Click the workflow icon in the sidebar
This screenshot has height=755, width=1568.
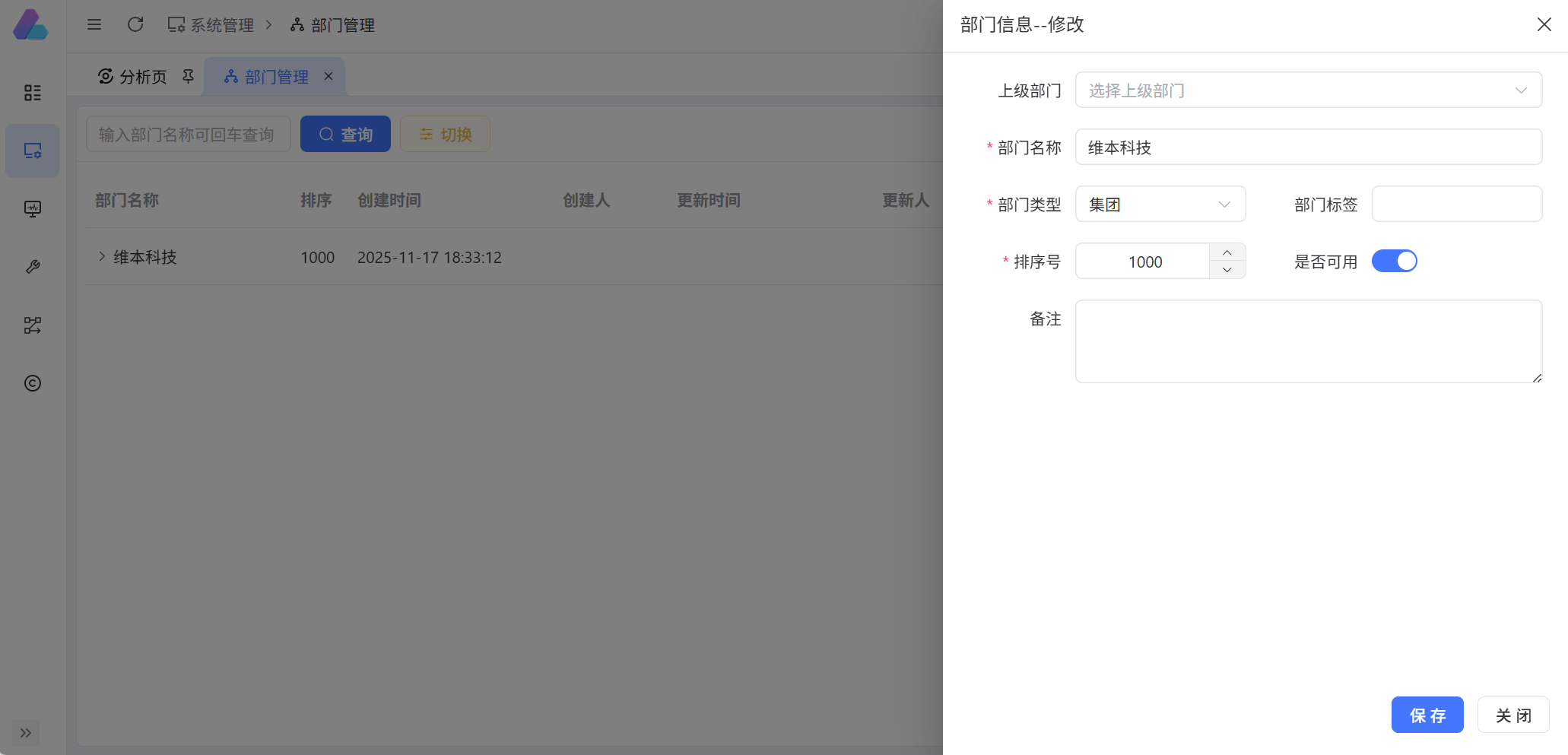(32, 325)
